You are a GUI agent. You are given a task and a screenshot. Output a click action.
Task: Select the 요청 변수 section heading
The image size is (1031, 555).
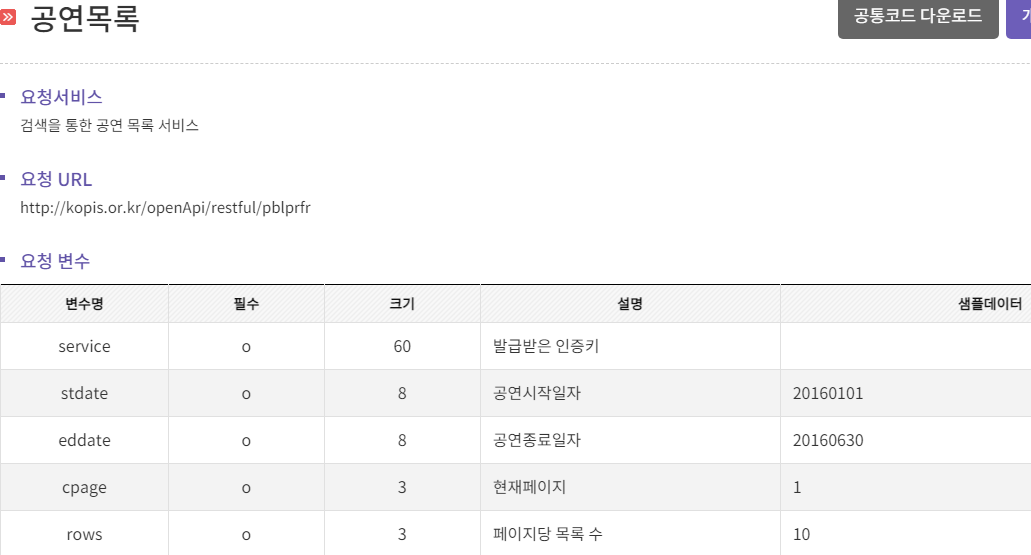(55, 261)
